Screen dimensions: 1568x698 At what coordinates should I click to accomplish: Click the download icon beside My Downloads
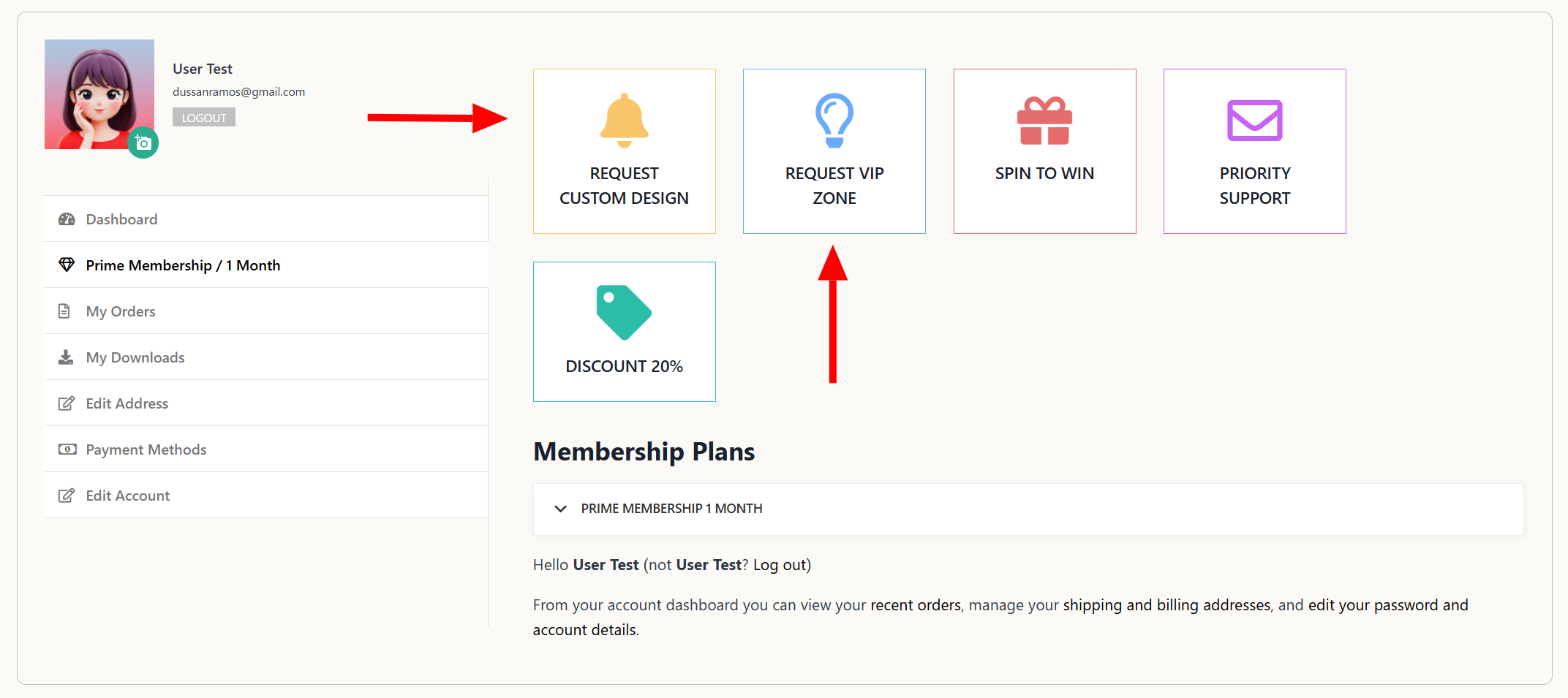pyautogui.click(x=66, y=357)
